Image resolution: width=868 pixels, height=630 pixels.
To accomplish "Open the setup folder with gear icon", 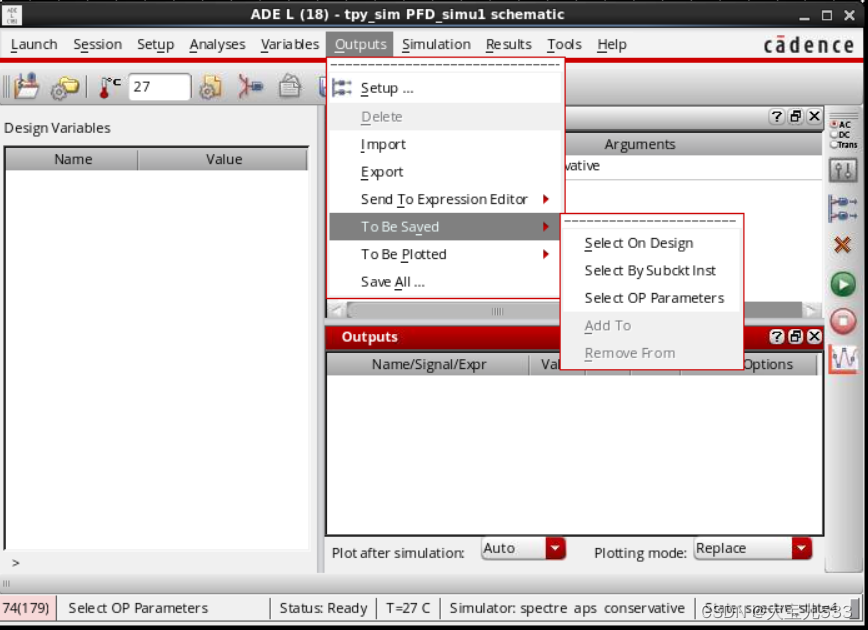I will (x=65, y=88).
